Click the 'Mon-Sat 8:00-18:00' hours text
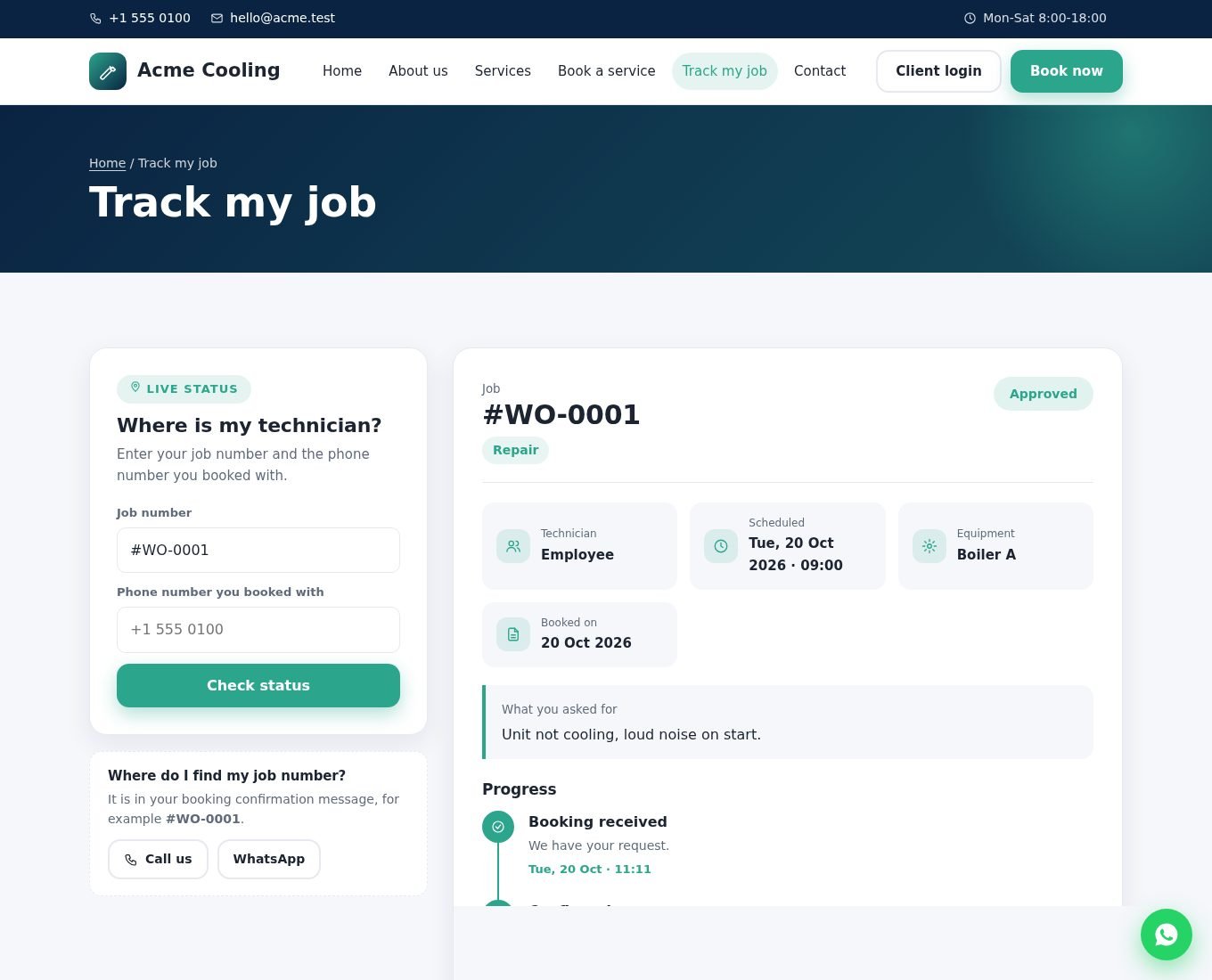This screenshot has width=1212, height=980. (1044, 18)
